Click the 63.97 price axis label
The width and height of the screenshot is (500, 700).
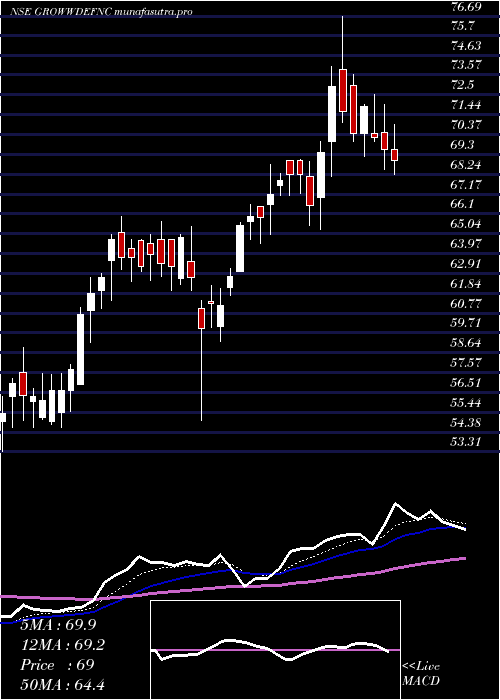pos(467,244)
